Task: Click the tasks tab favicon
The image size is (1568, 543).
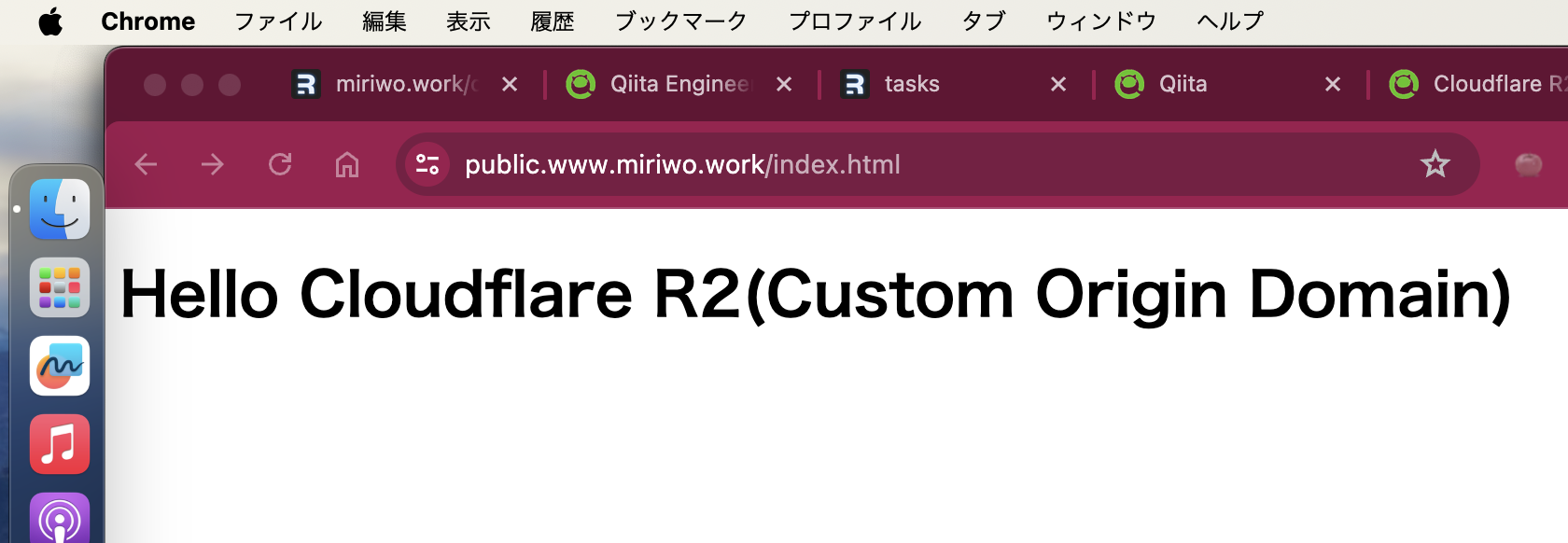Action: coord(855,84)
